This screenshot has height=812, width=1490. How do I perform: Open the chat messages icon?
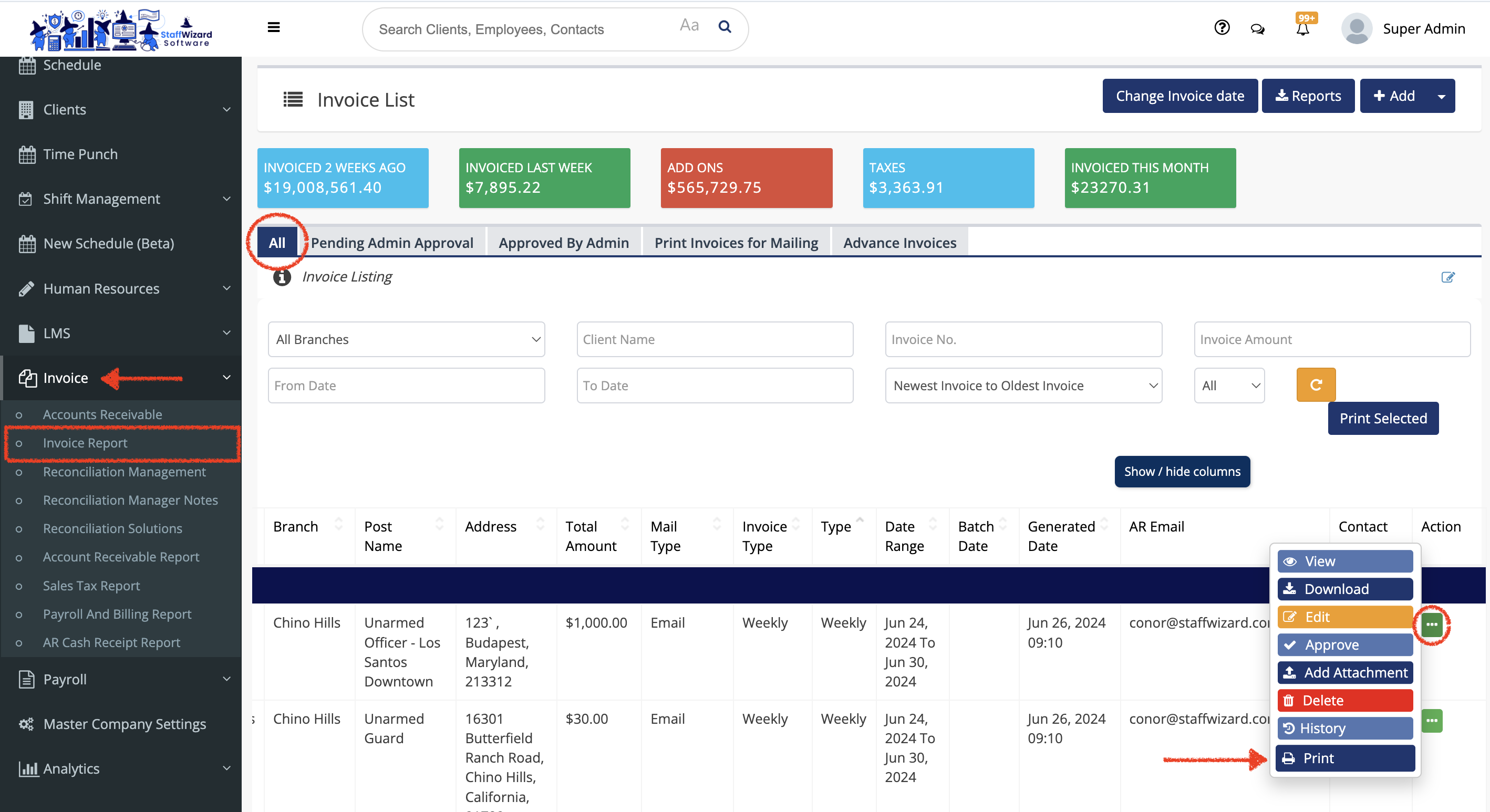tap(1257, 28)
